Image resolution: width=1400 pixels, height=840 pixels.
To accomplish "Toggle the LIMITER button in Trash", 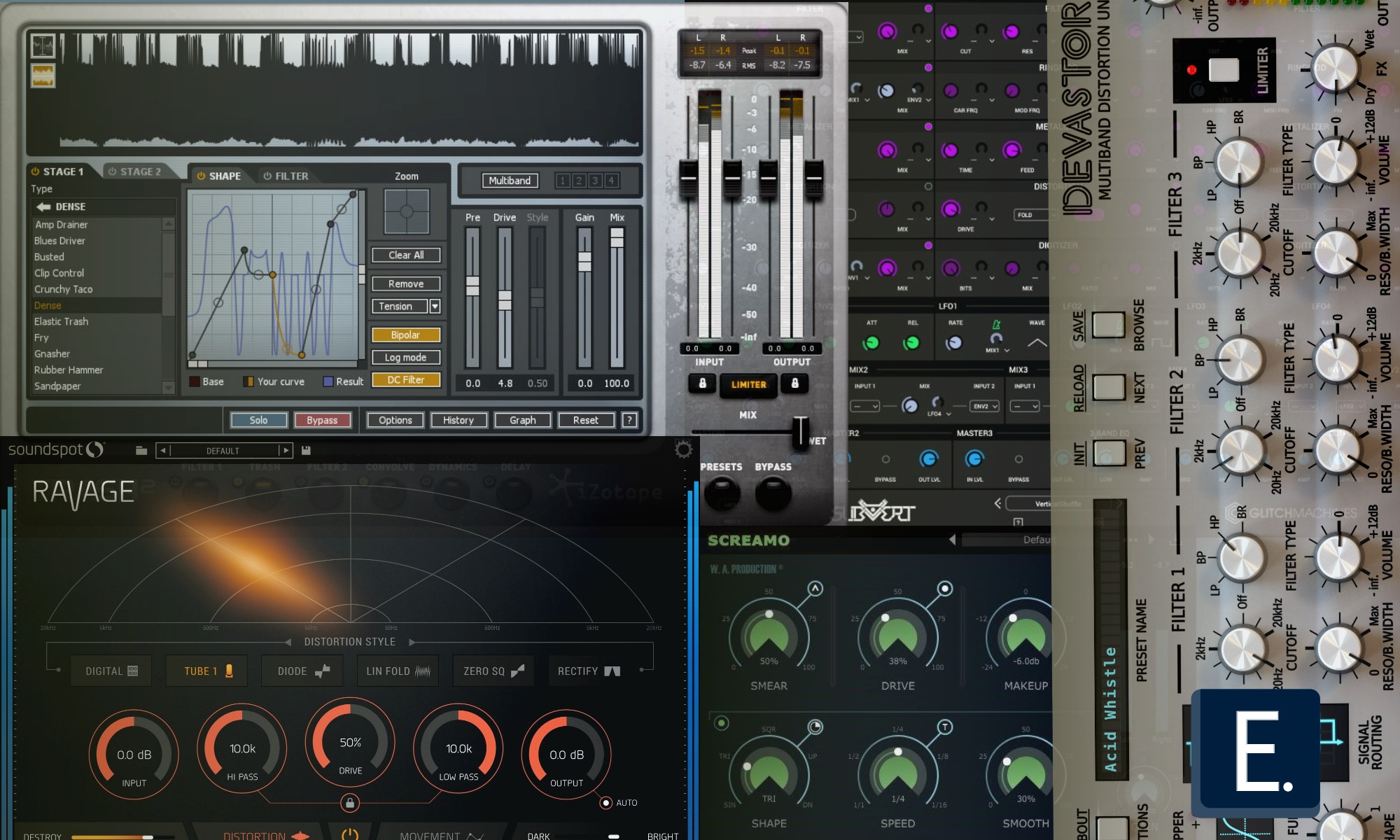I will click(748, 384).
